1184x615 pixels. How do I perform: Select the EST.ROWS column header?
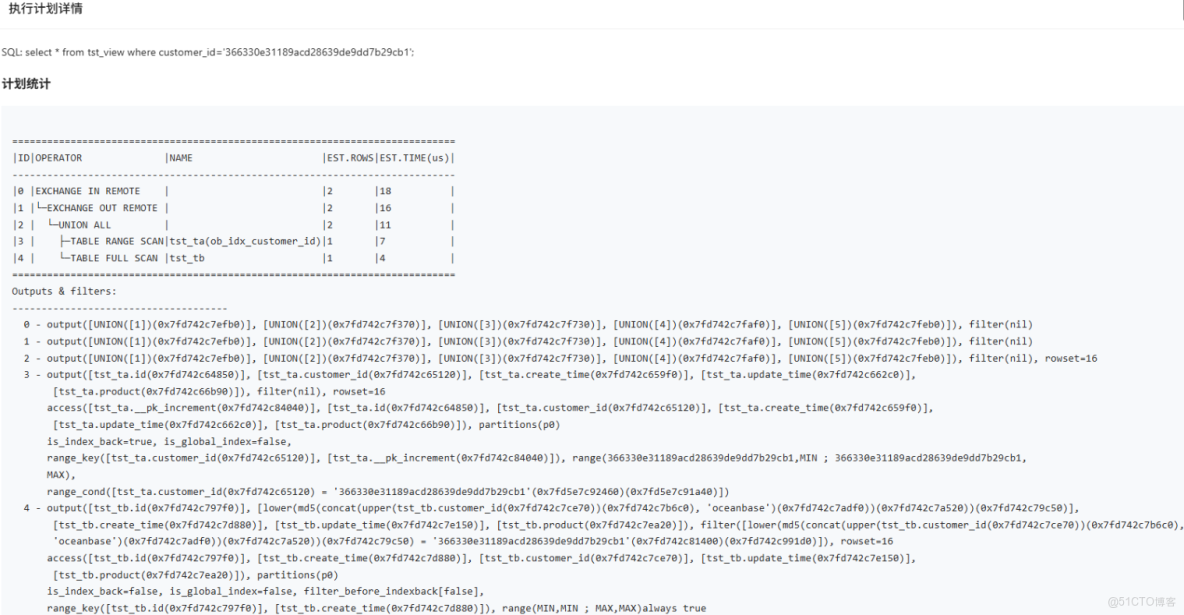click(350, 158)
